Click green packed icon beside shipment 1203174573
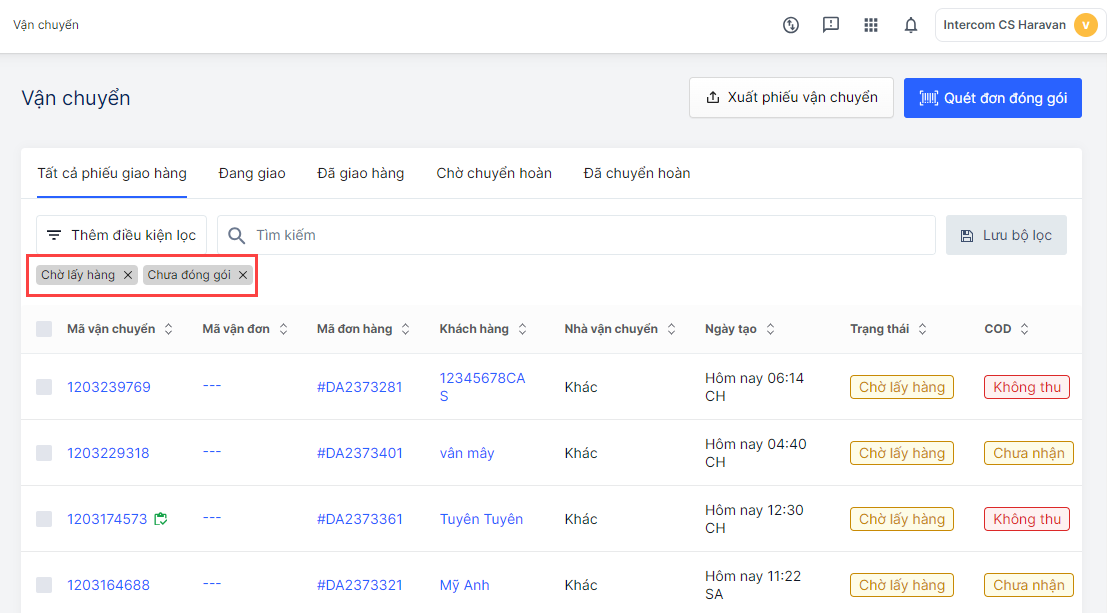 160,519
